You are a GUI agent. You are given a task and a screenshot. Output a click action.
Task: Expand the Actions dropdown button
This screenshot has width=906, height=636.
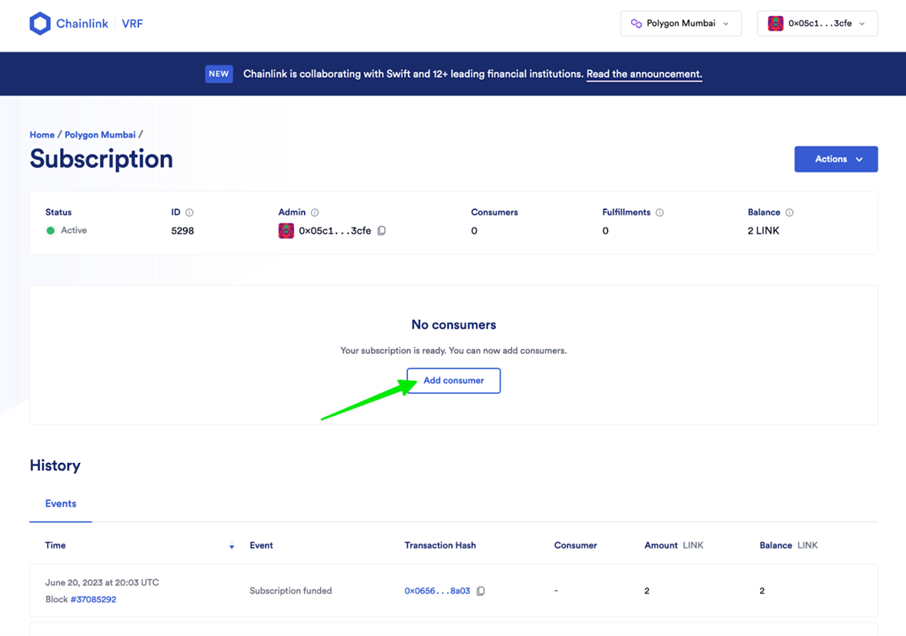pos(836,159)
